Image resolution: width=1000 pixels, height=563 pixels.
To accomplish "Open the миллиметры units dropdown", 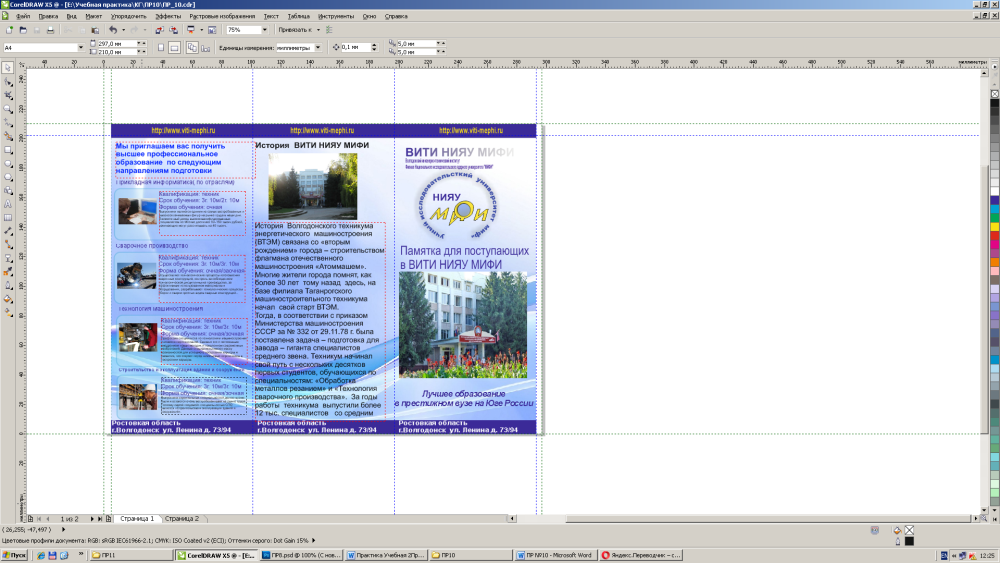I will click(318, 47).
